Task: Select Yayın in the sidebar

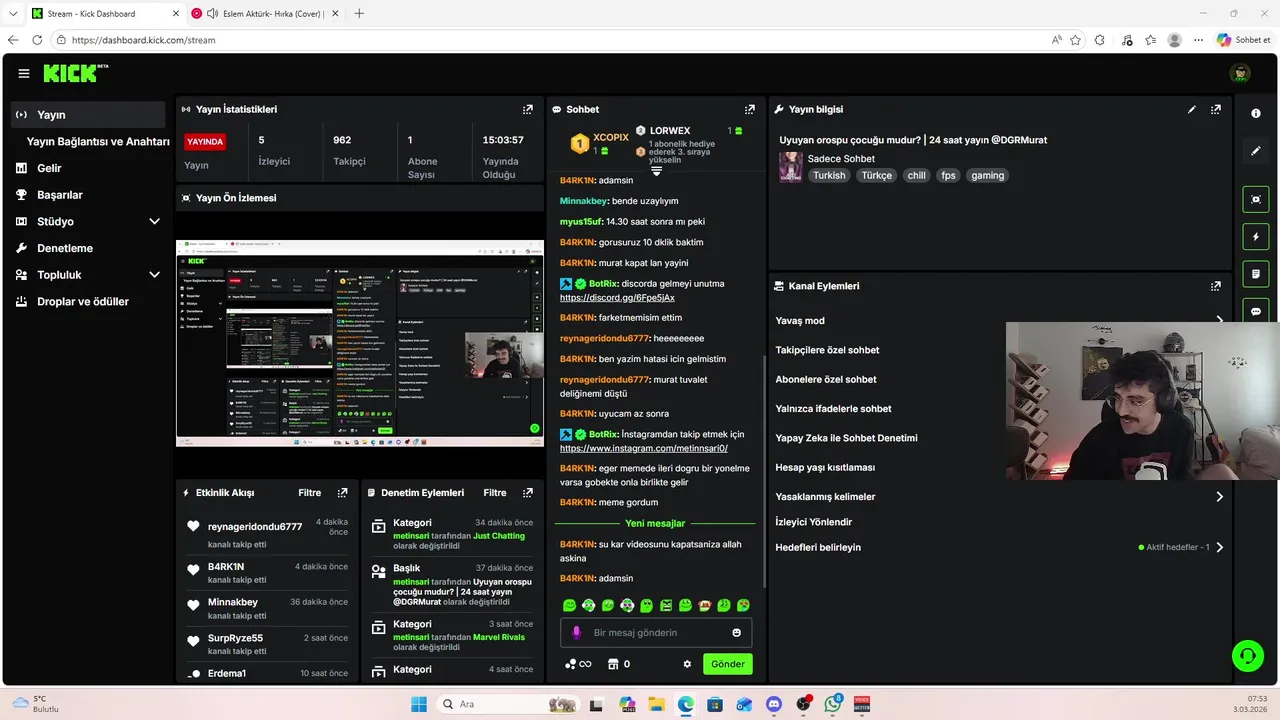Action: click(x=88, y=115)
